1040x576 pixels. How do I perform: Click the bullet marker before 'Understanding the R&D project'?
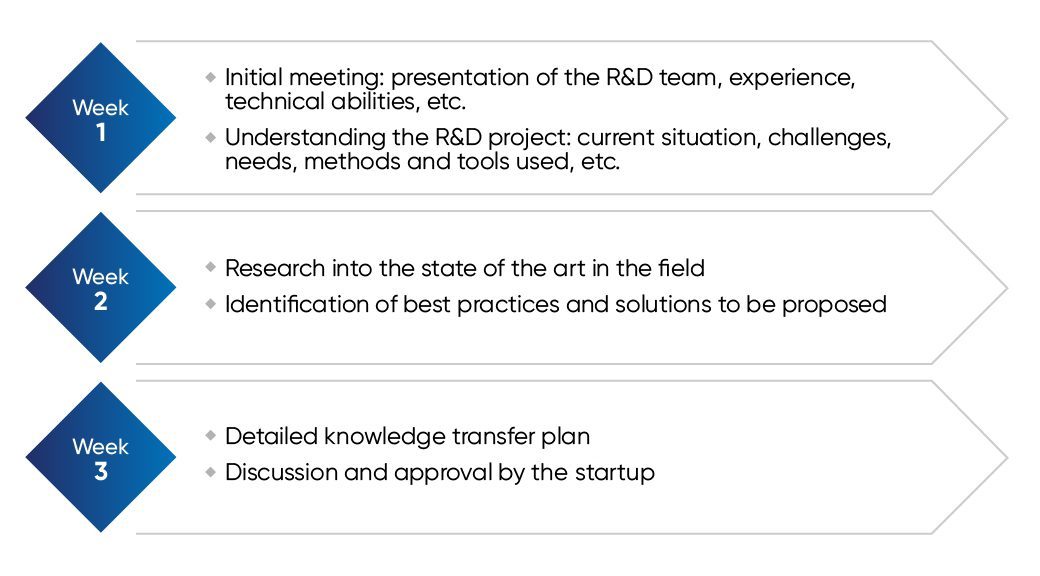tap(210, 137)
